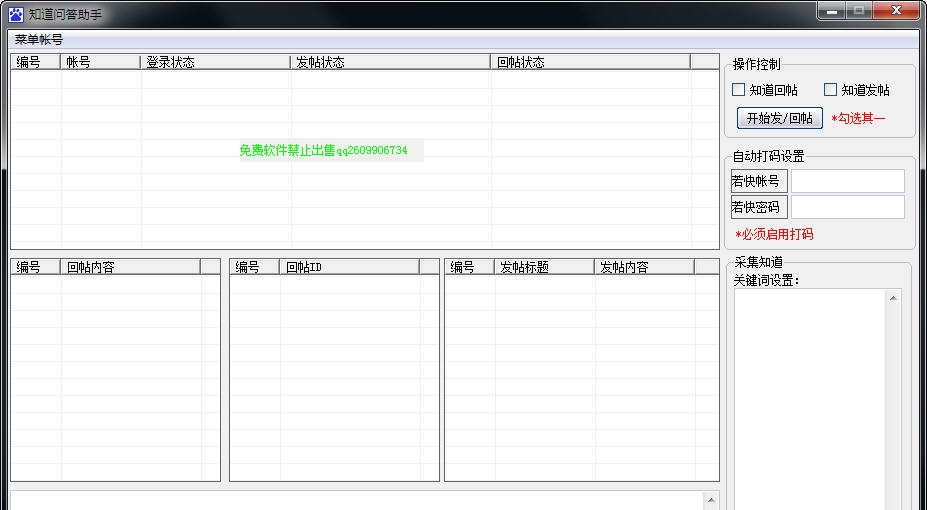Image resolution: width=927 pixels, height=510 pixels.
Task: Focus the 若快密码 input field
Action: click(x=848, y=207)
